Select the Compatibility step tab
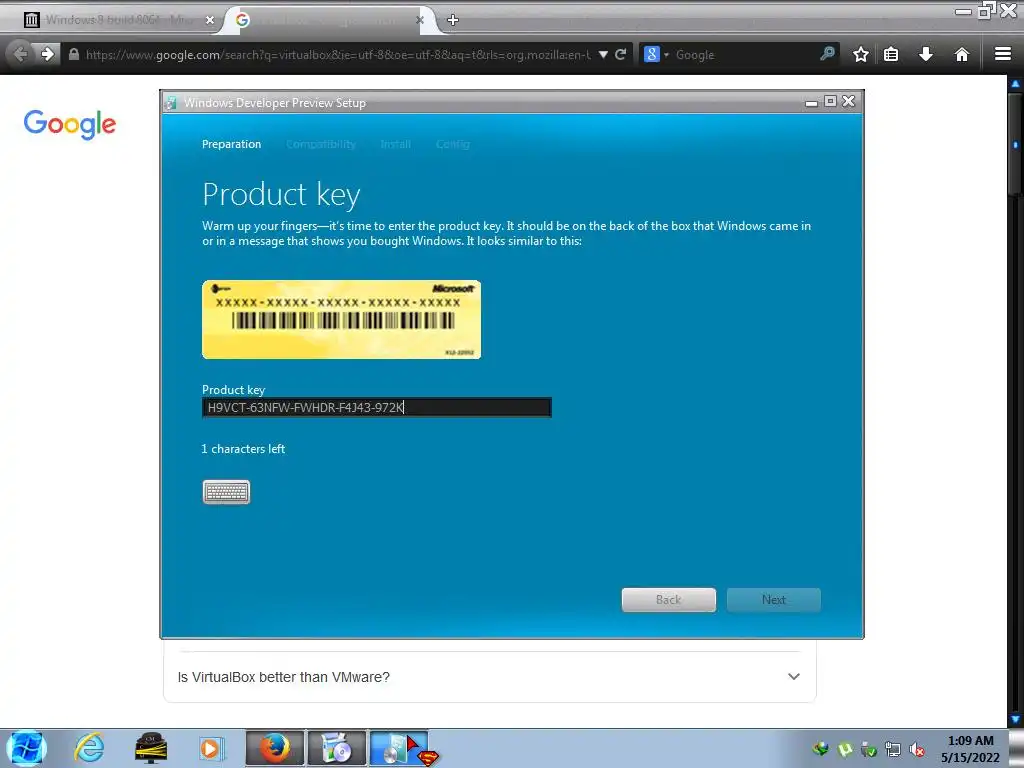1024x768 pixels. coord(321,144)
